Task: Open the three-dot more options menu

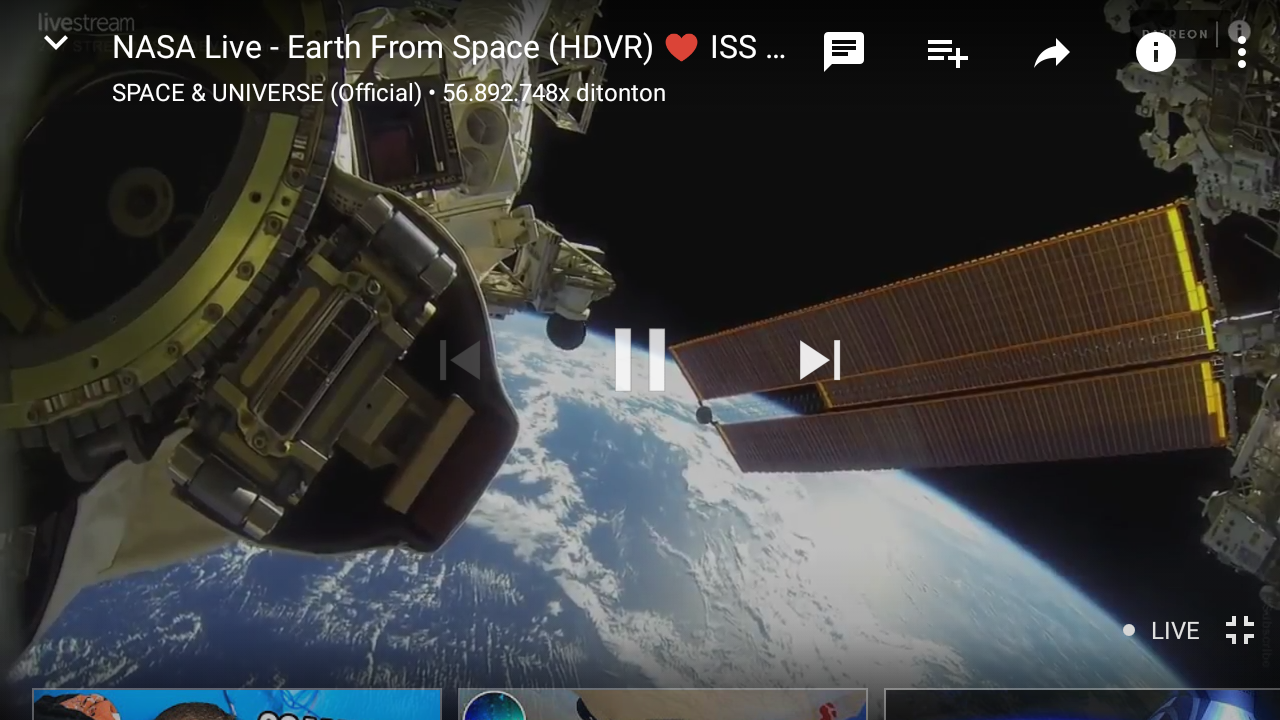Action: tap(1242, 52)
